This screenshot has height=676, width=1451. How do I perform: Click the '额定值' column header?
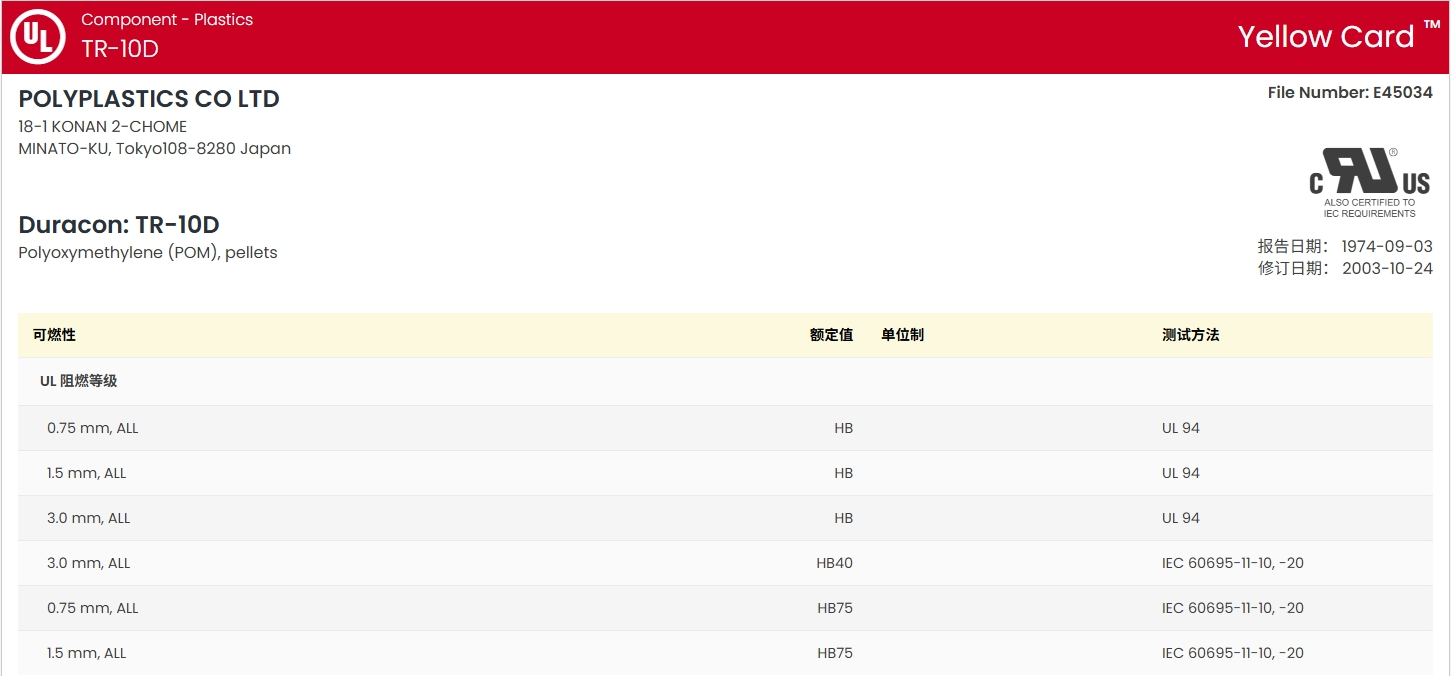click(x=831, y=335)
